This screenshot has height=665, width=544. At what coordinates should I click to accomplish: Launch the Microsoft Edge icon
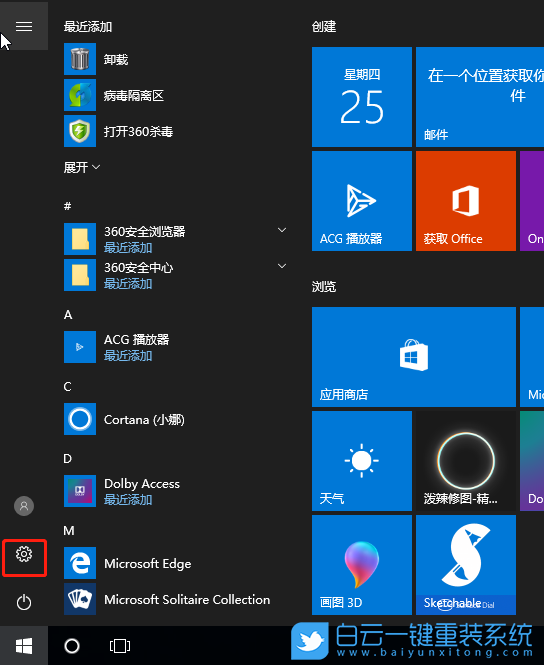tap(80, 563)
